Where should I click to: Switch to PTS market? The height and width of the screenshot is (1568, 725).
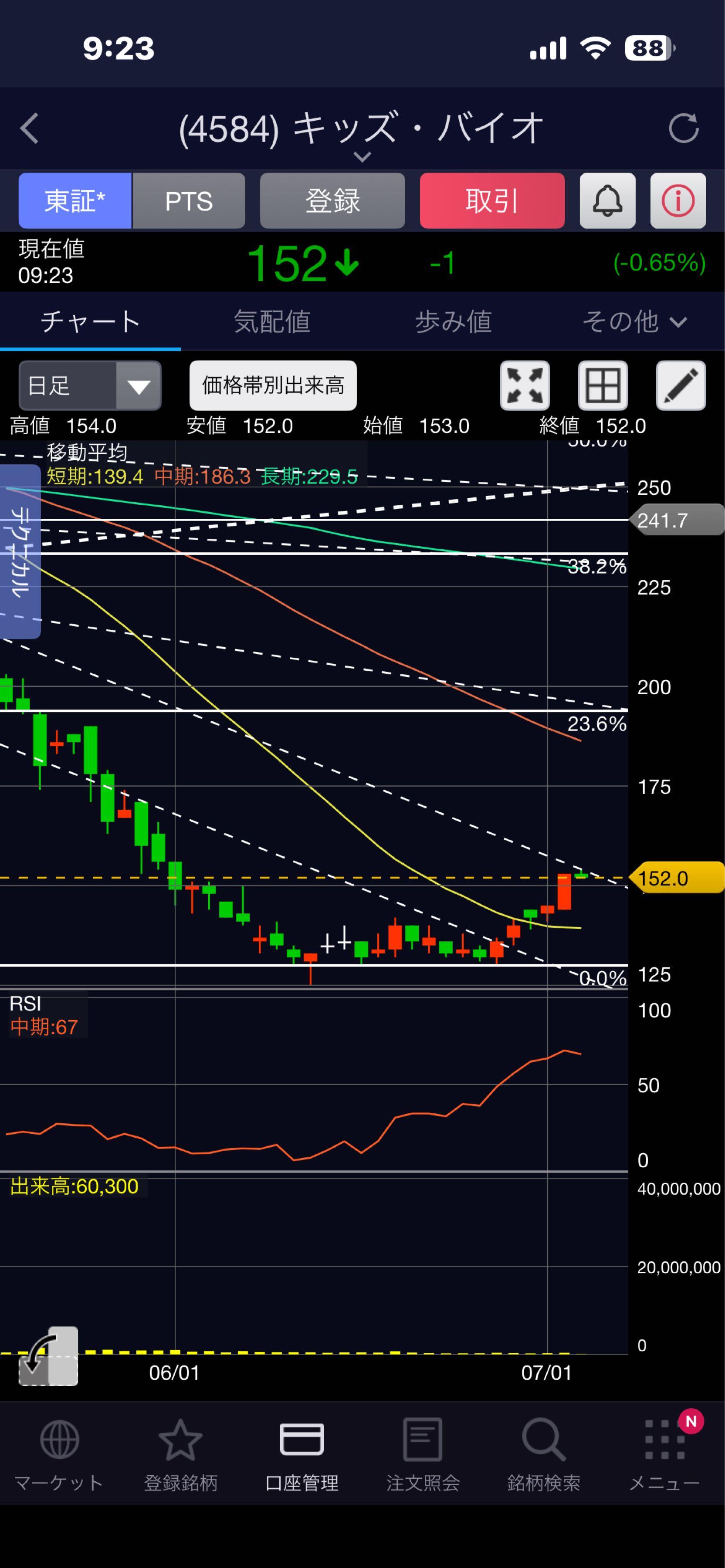(189, 201)
